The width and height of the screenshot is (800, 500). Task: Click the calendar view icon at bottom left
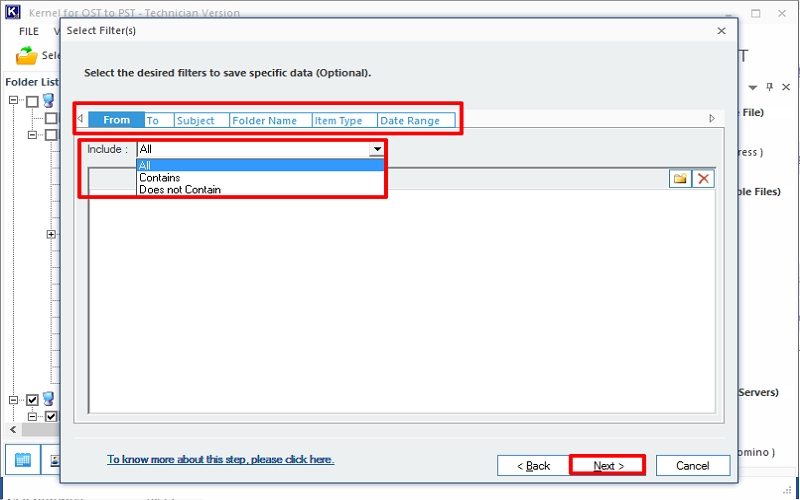[x=23, y=461]
